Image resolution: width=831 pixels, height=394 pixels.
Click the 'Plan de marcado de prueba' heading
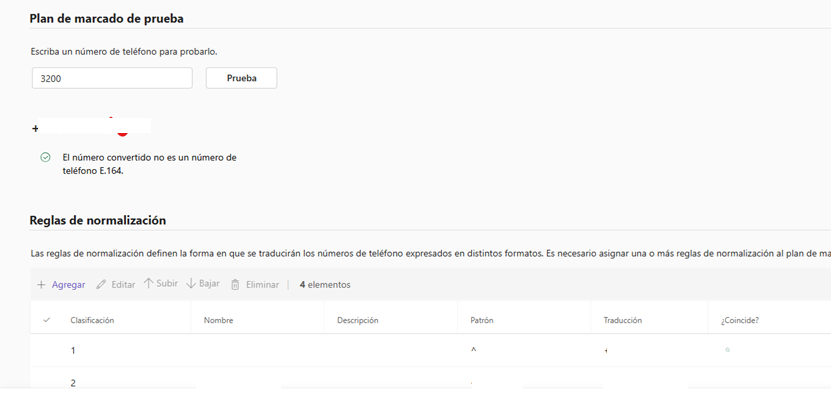pos(107,19)
